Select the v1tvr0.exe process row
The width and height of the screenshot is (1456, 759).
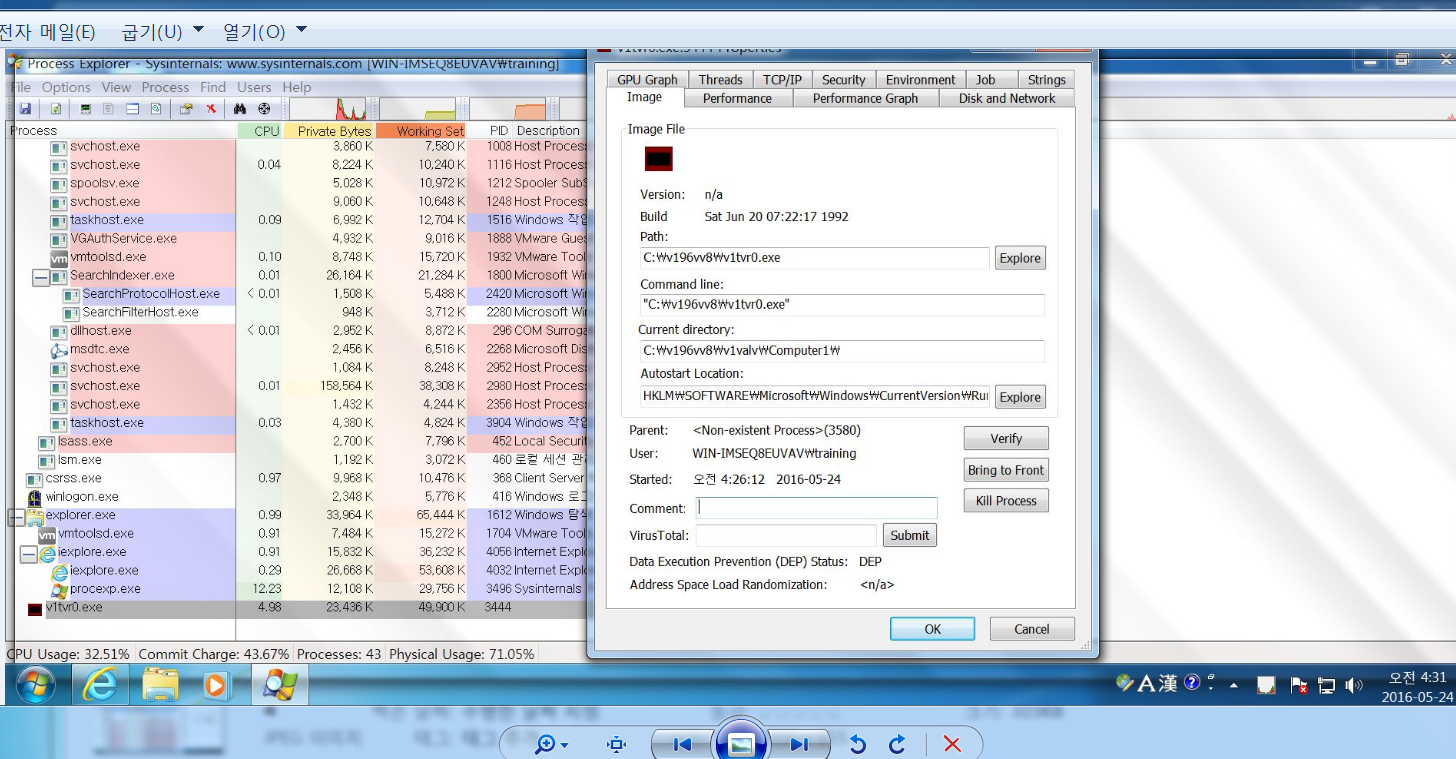coord(298,607)
